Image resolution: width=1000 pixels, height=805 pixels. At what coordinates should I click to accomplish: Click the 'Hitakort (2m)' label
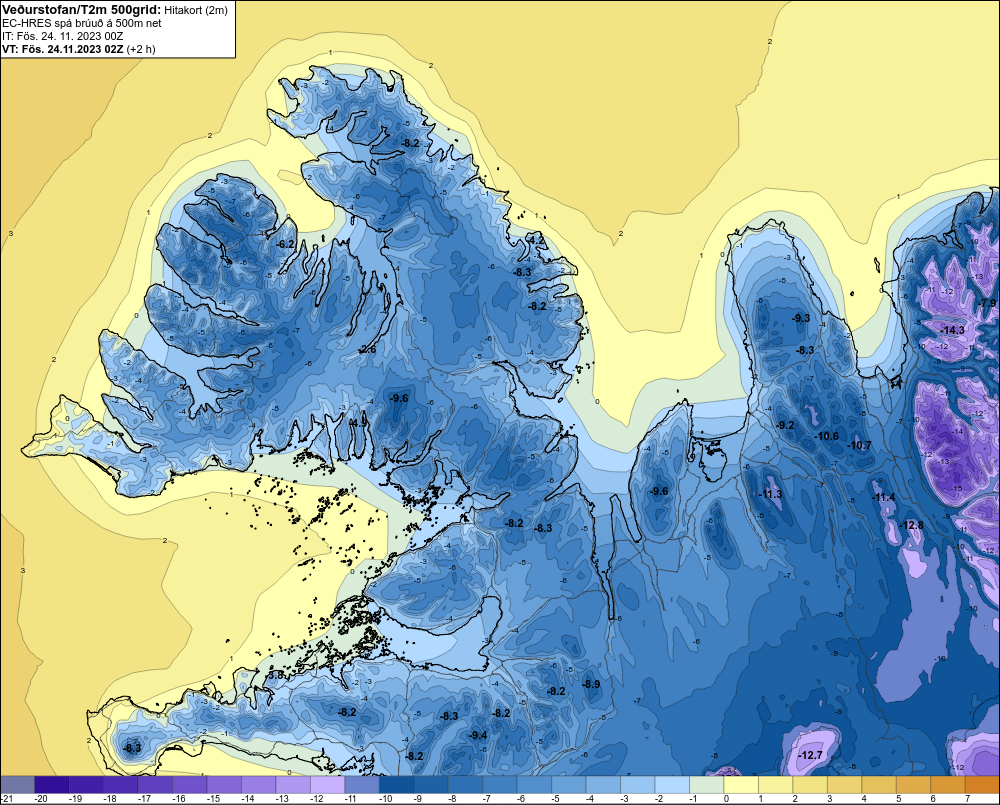(x=195, y=10)
